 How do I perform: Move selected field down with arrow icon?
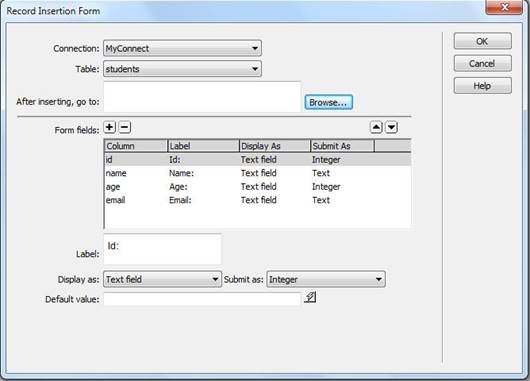point(391,127)
